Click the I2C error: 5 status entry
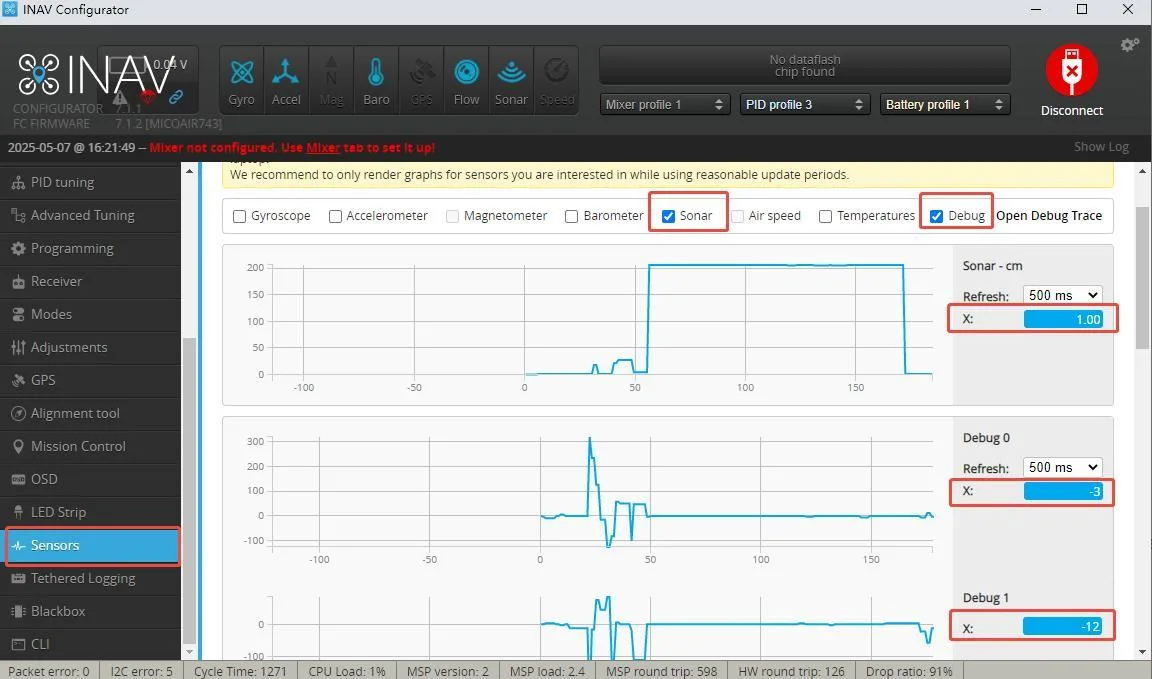The width and height of the screenshot is (1152, 679). 141,671
